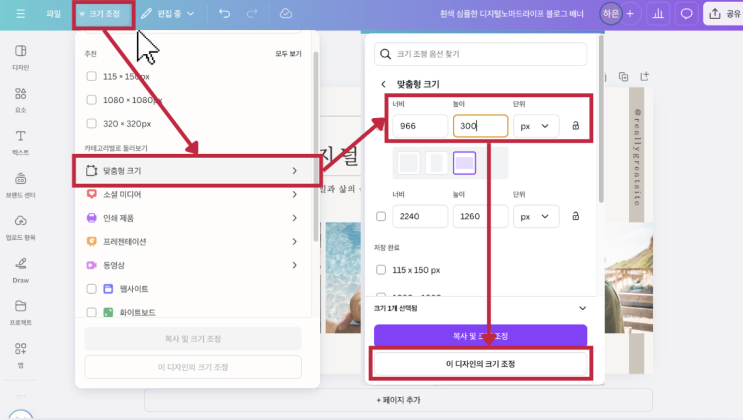The image size is (743, 420).
Task: Go back with arrow beside 맞춤형 크기
Action: point(383,84)
